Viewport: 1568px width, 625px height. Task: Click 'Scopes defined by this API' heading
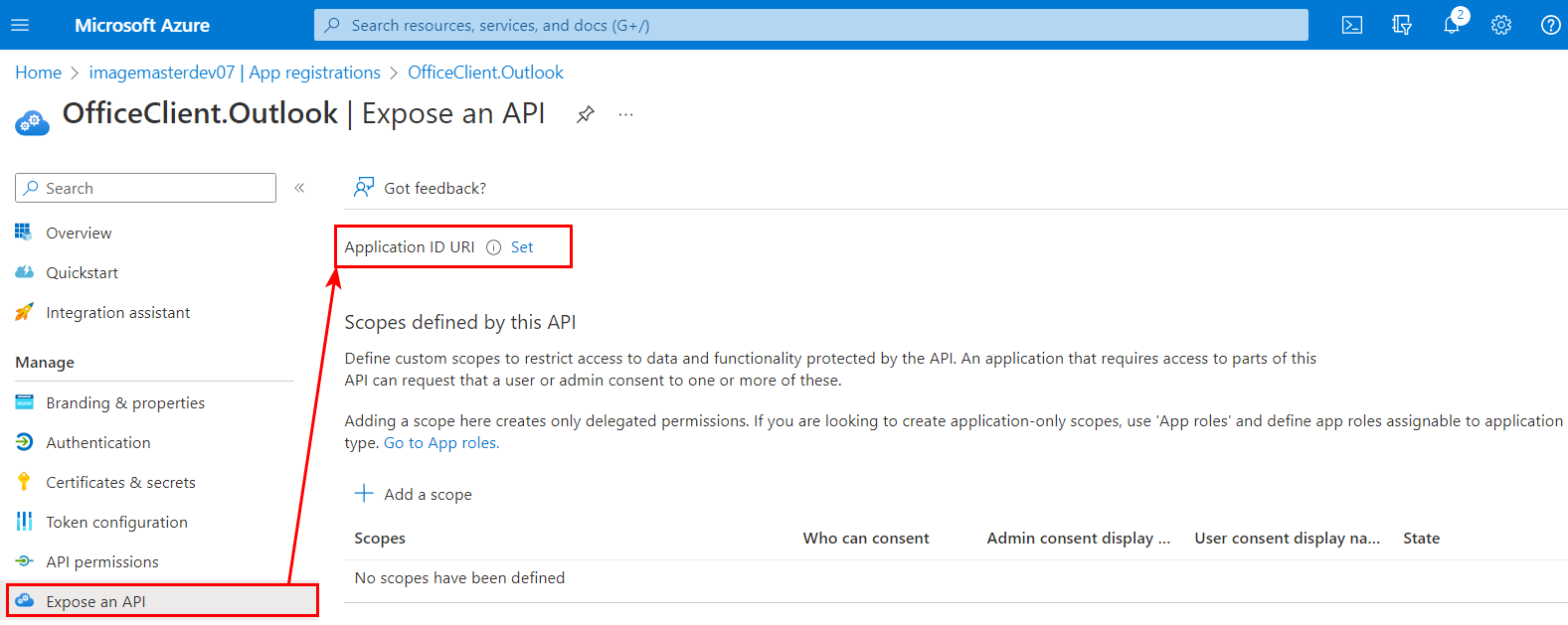460,322
